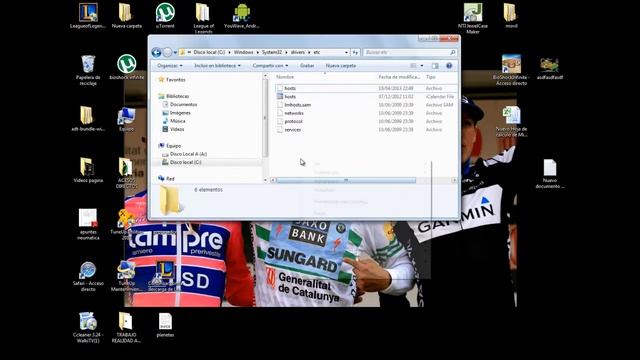Select Disco Local A (A:) in navigation pane
Screen dimensions: 640x360
pyautogui.click(x=188, y=154)
